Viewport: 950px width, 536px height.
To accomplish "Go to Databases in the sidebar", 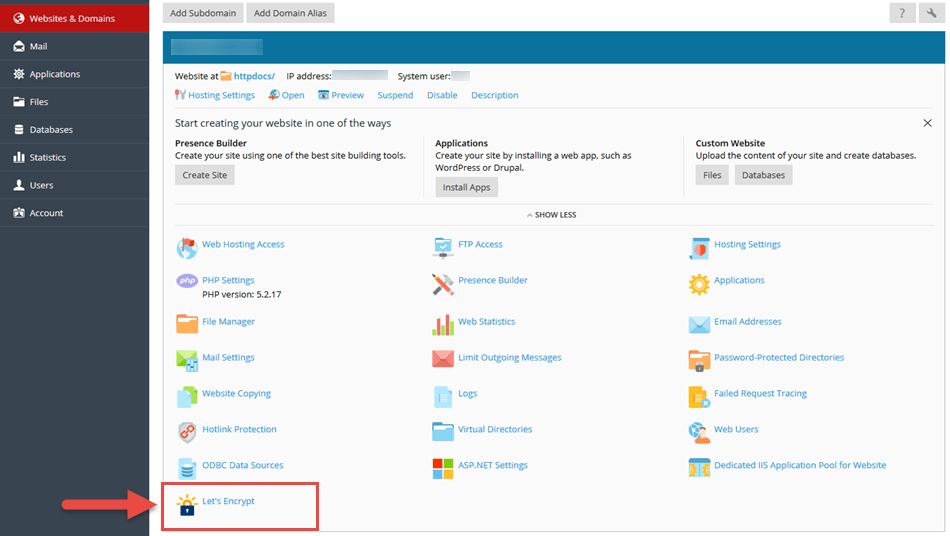I will (x=50, y=130).
